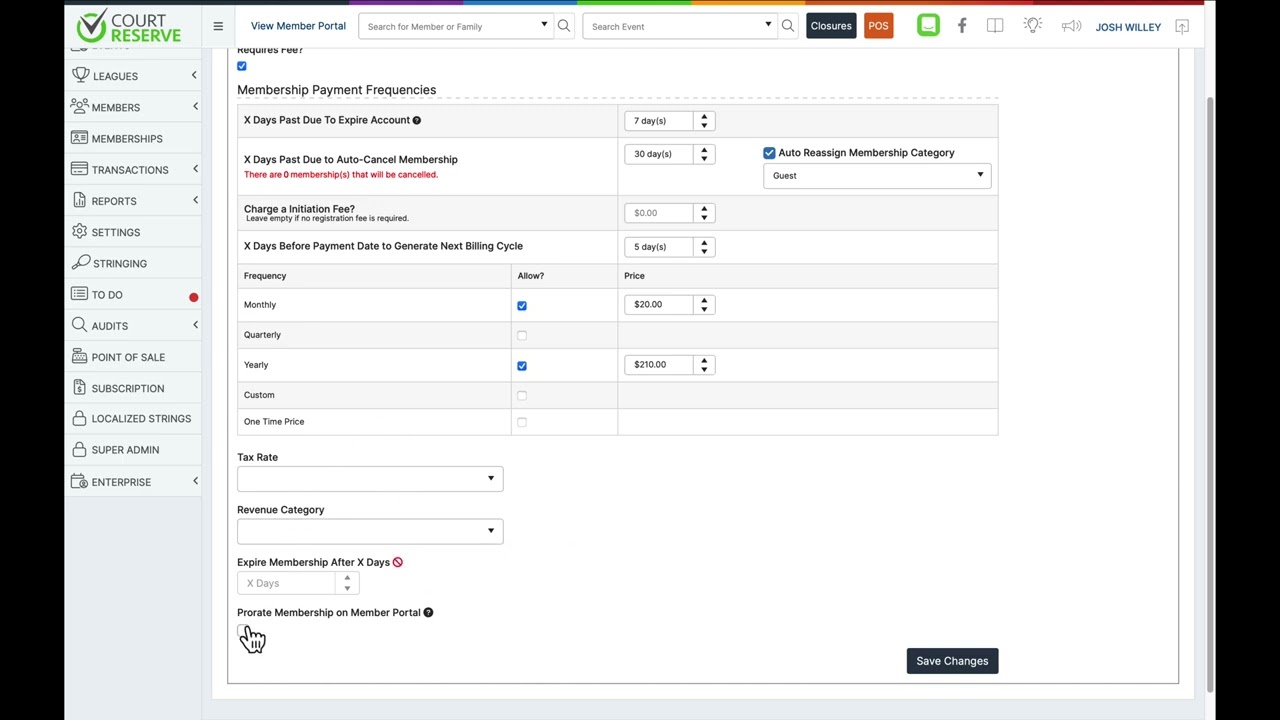Image resolution: width=1280 pixels, height=720 pixels.
Task: Expand the Revenue Category dropdown
Action: coord(370,531)
